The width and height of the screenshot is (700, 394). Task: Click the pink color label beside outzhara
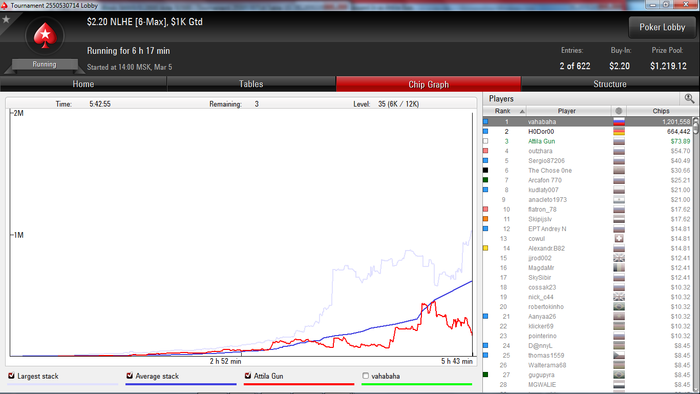(485, 151)
